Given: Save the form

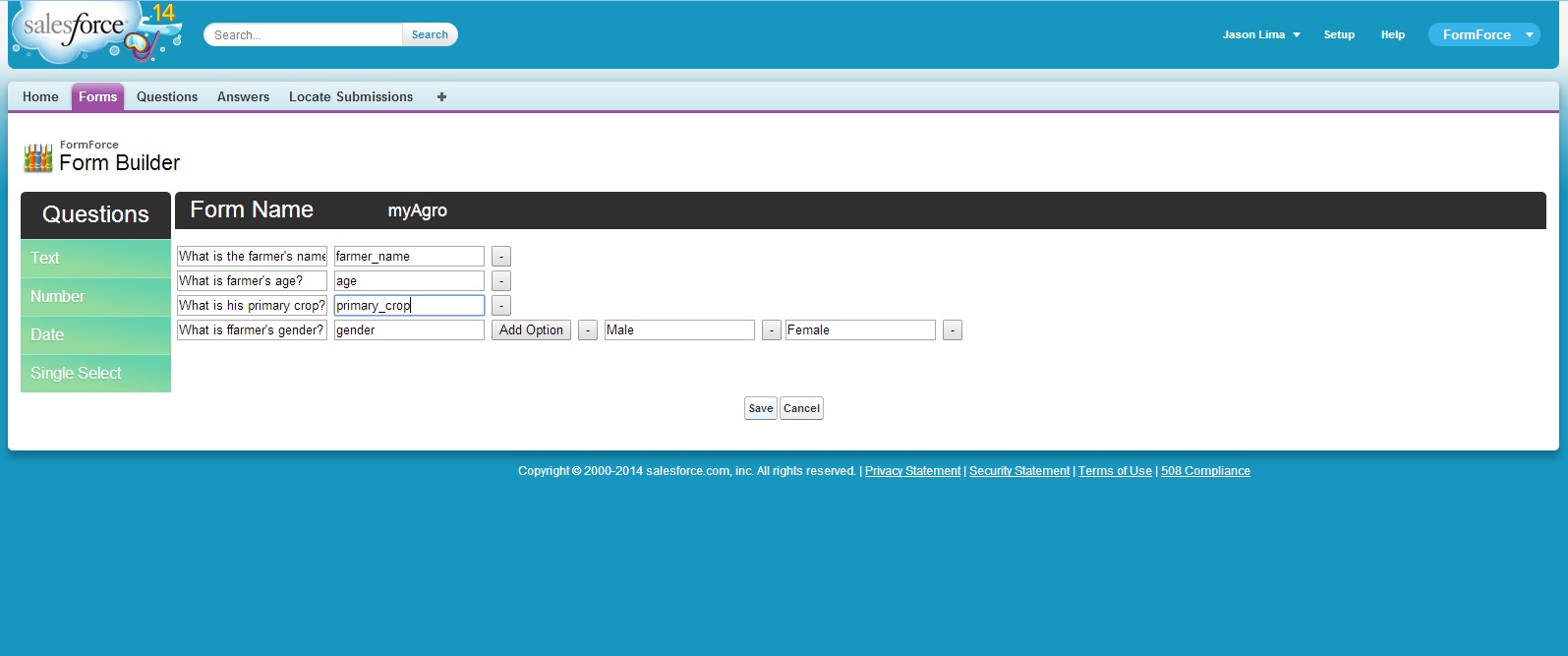Looking at the screenshot, I should coord(761,408).
